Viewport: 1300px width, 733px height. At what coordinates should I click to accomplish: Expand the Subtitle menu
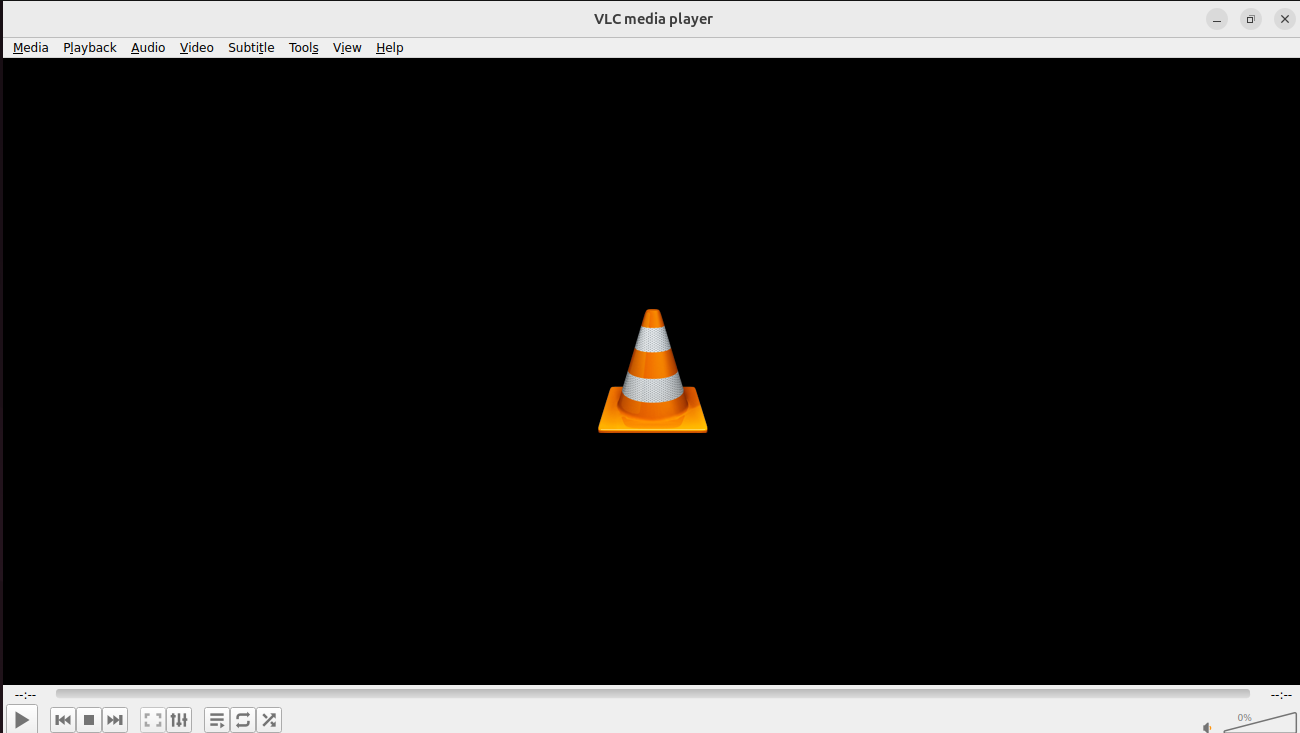[251, 47]
